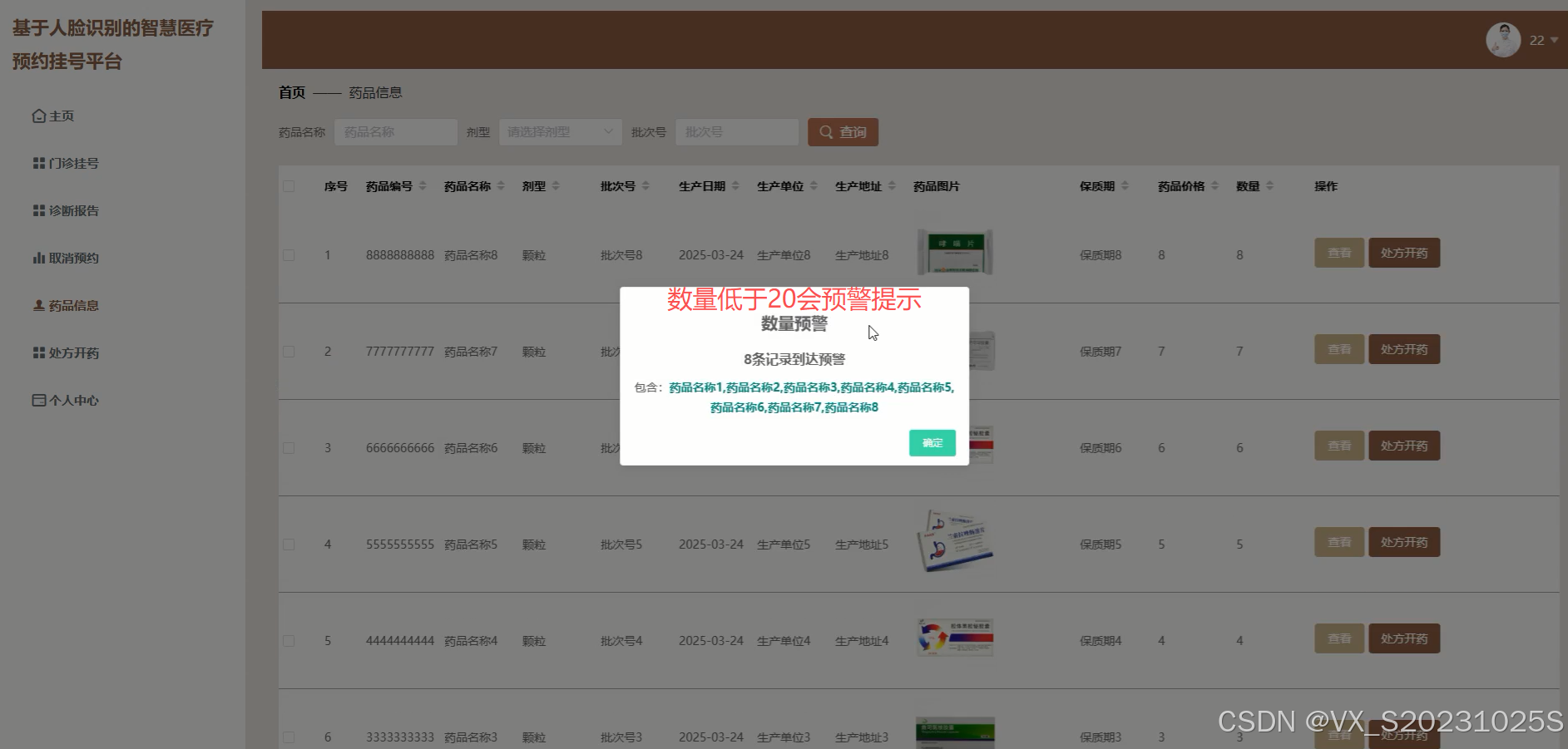Click the person icon beside 药品信息
The width and height of the screenshot is (1568, 749).
(39, 306)
